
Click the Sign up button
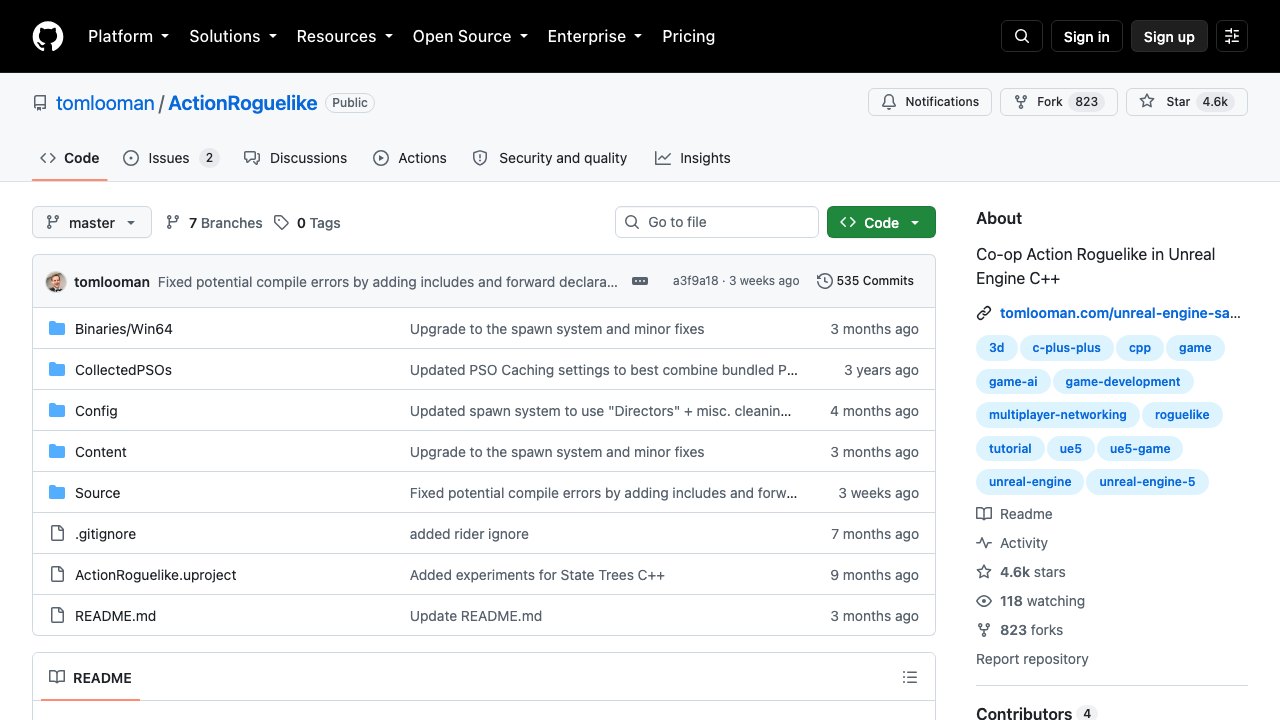(1169, 36)
